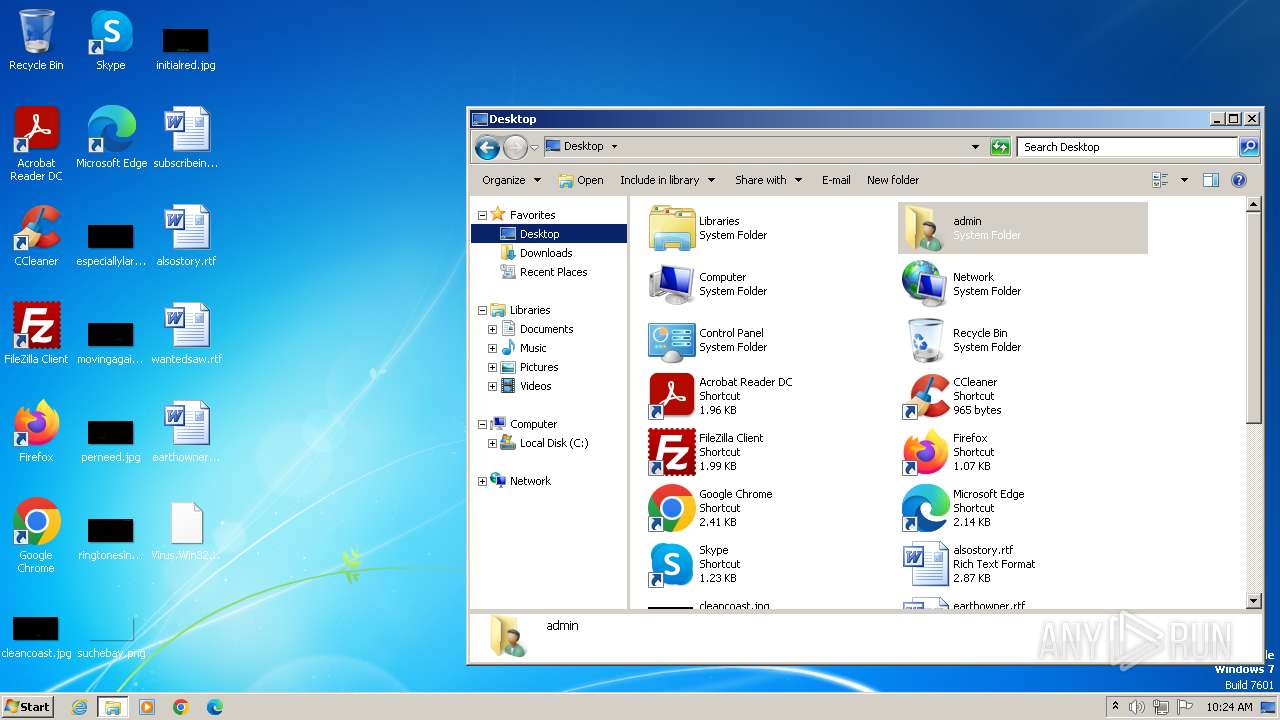Image resolution: width=1280 pixels, height=720 pixels.
Task: Open the Organize menu
Action: click(x=511, y=180)
